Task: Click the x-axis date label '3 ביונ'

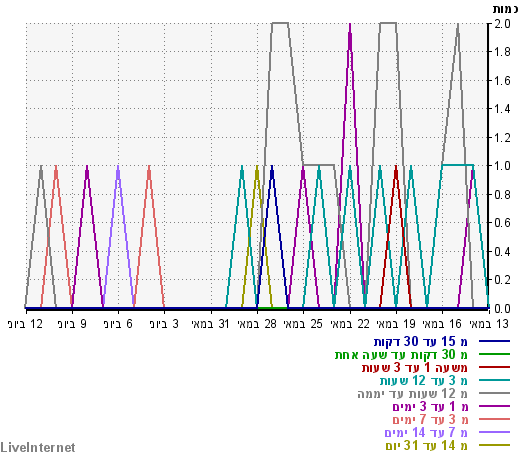Action: [164, 324]
